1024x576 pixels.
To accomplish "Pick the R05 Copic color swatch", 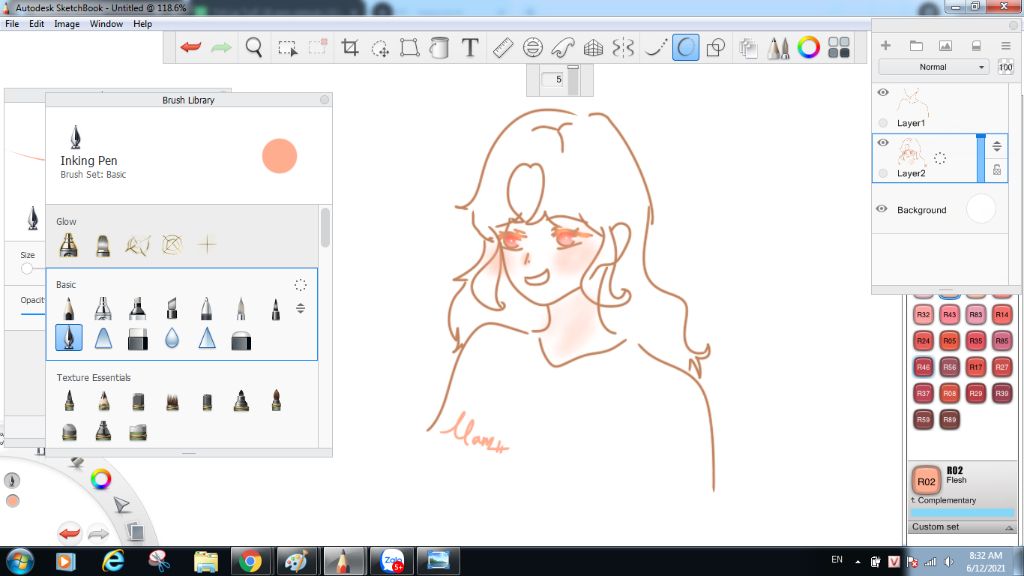I will 950,340.
